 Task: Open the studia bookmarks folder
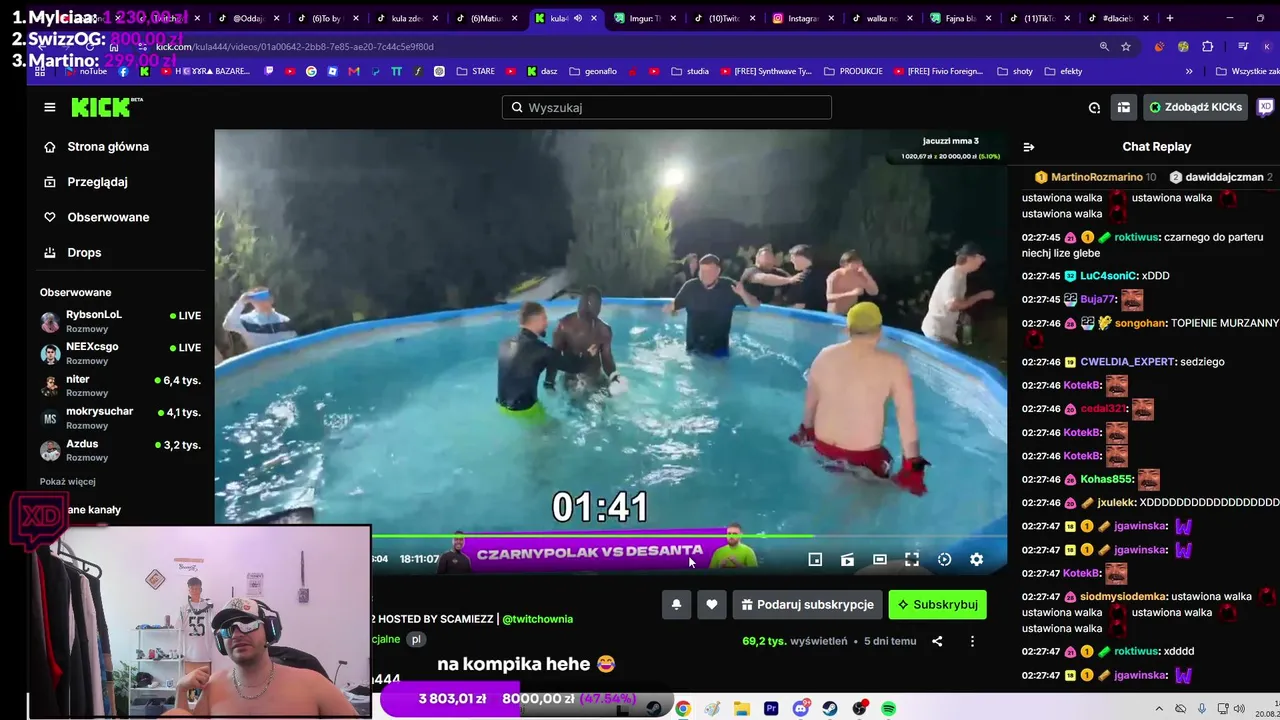pyautogui.click(x=690, y=72)
